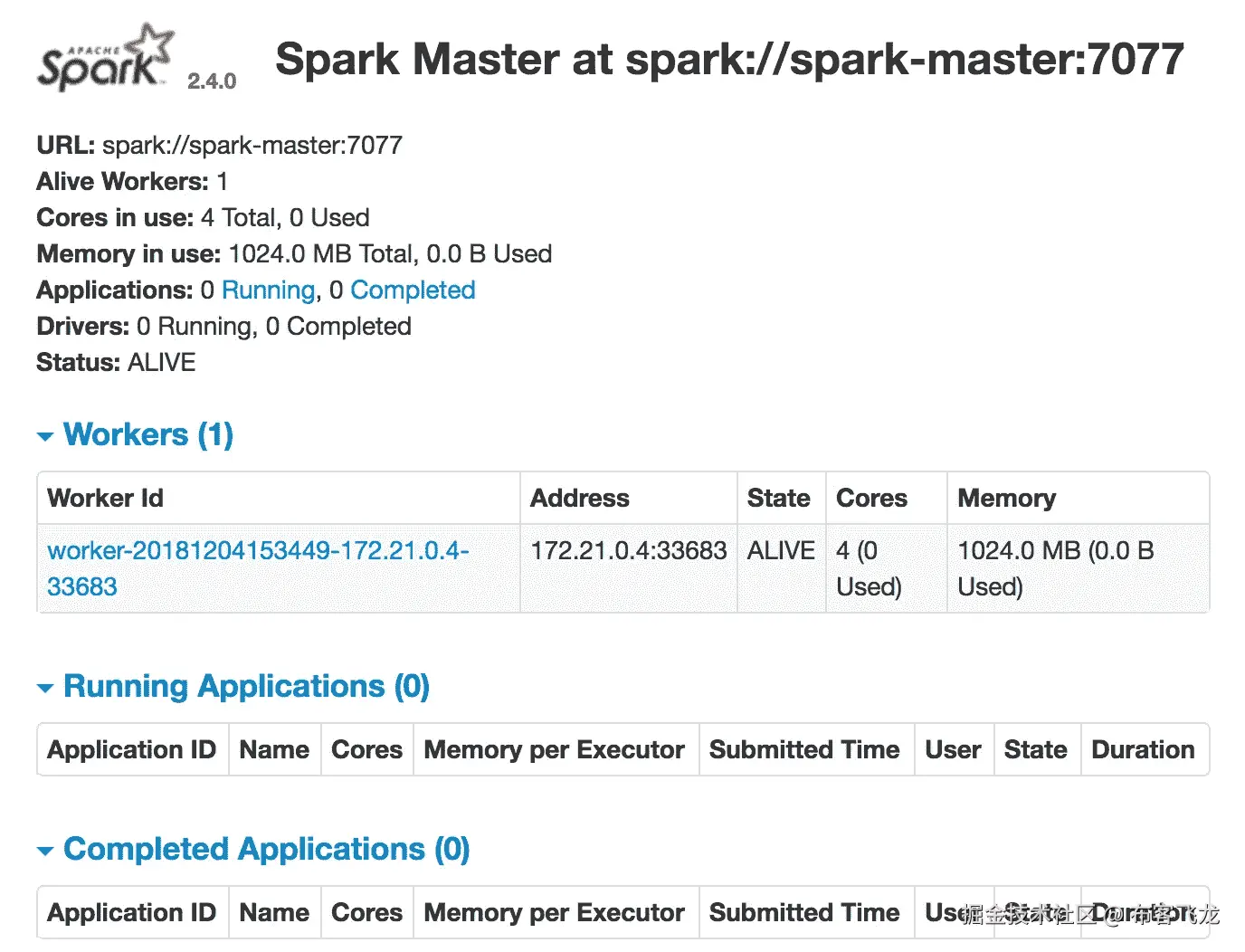This screenshot has height=952, width=1245.
Task: Click the Completed Applications (0) heading
Action: click(x=266, y=849)
